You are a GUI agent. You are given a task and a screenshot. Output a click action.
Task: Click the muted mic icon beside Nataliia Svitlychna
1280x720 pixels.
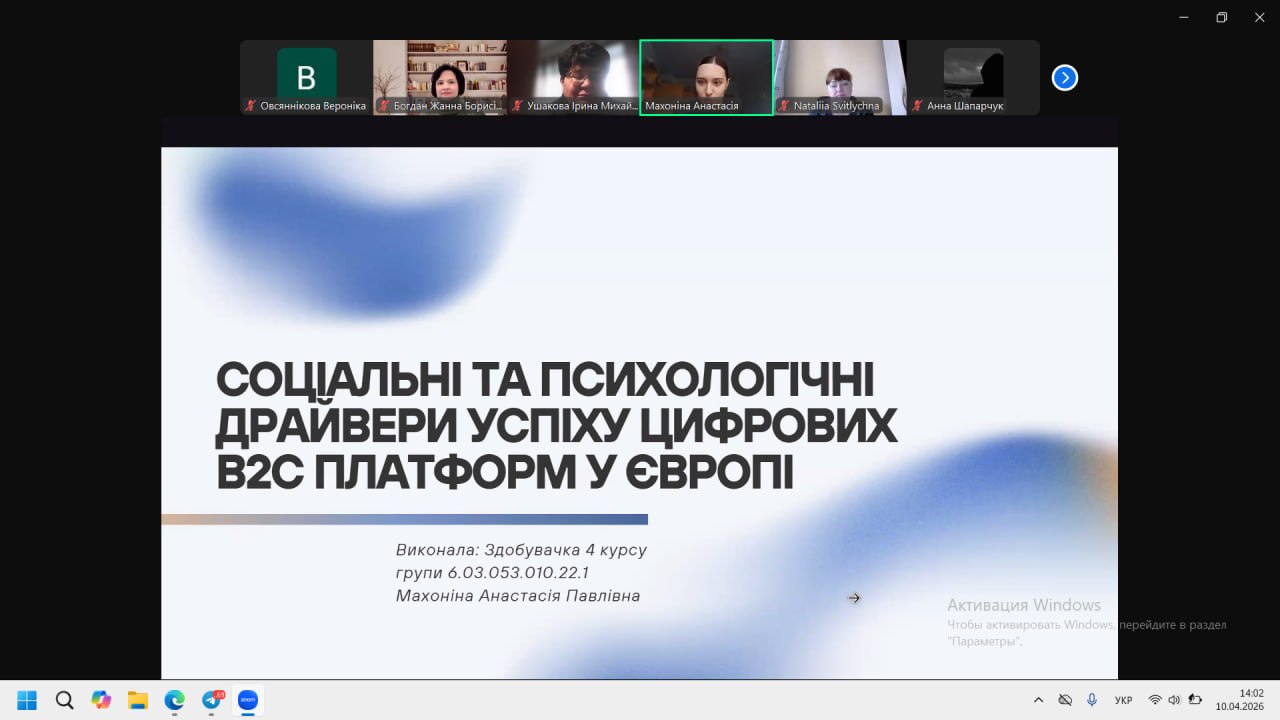(785, 106)
